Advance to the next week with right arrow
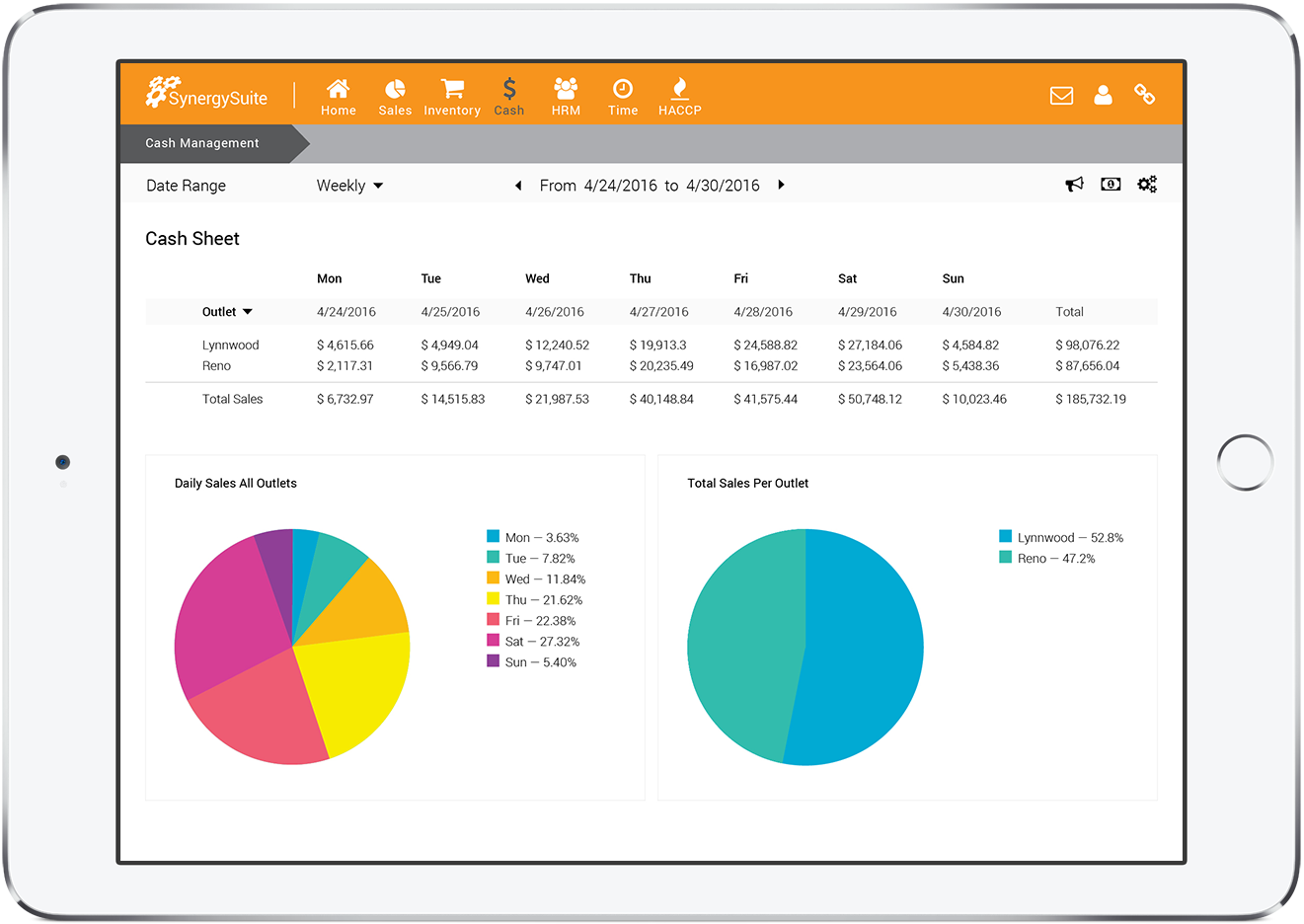The image size is (1304, 924). [781, 185]
